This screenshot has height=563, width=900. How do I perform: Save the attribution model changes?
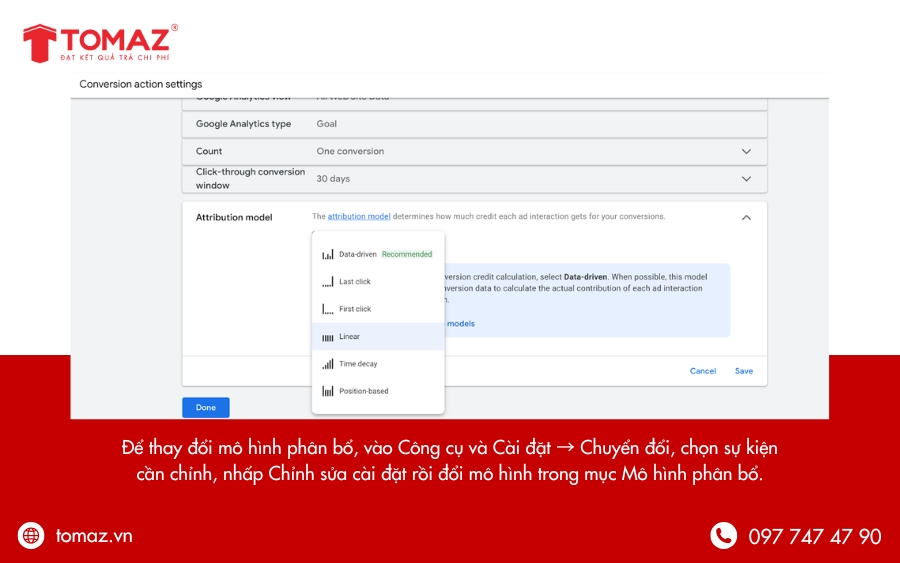click(743, 371)
